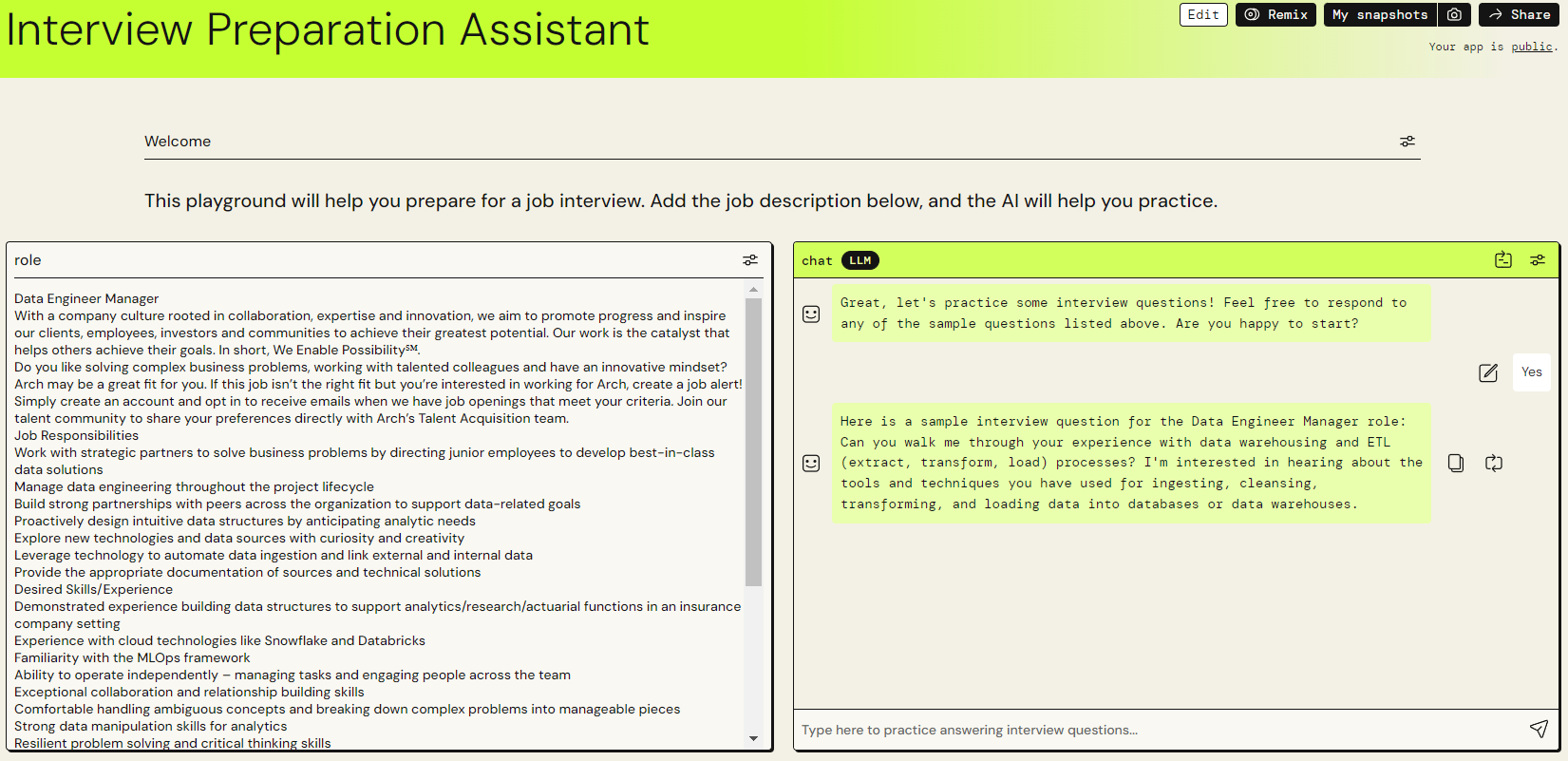Send the chat message with paper plane icon
This screenshot has height=761, width=1568.
point(1539,729)
